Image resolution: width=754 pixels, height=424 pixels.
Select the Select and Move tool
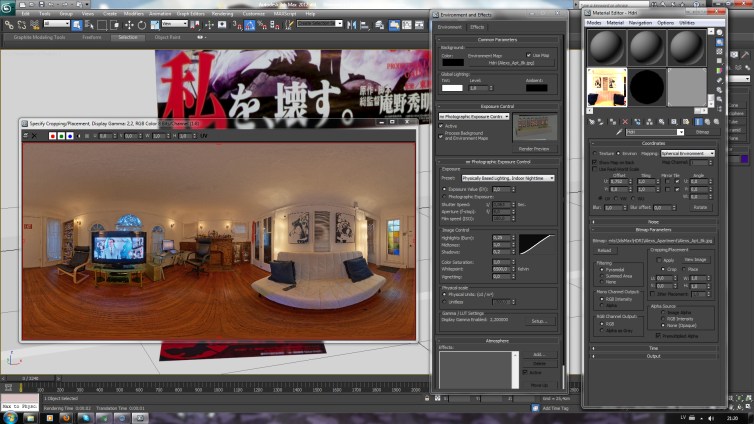click(127, 23)
